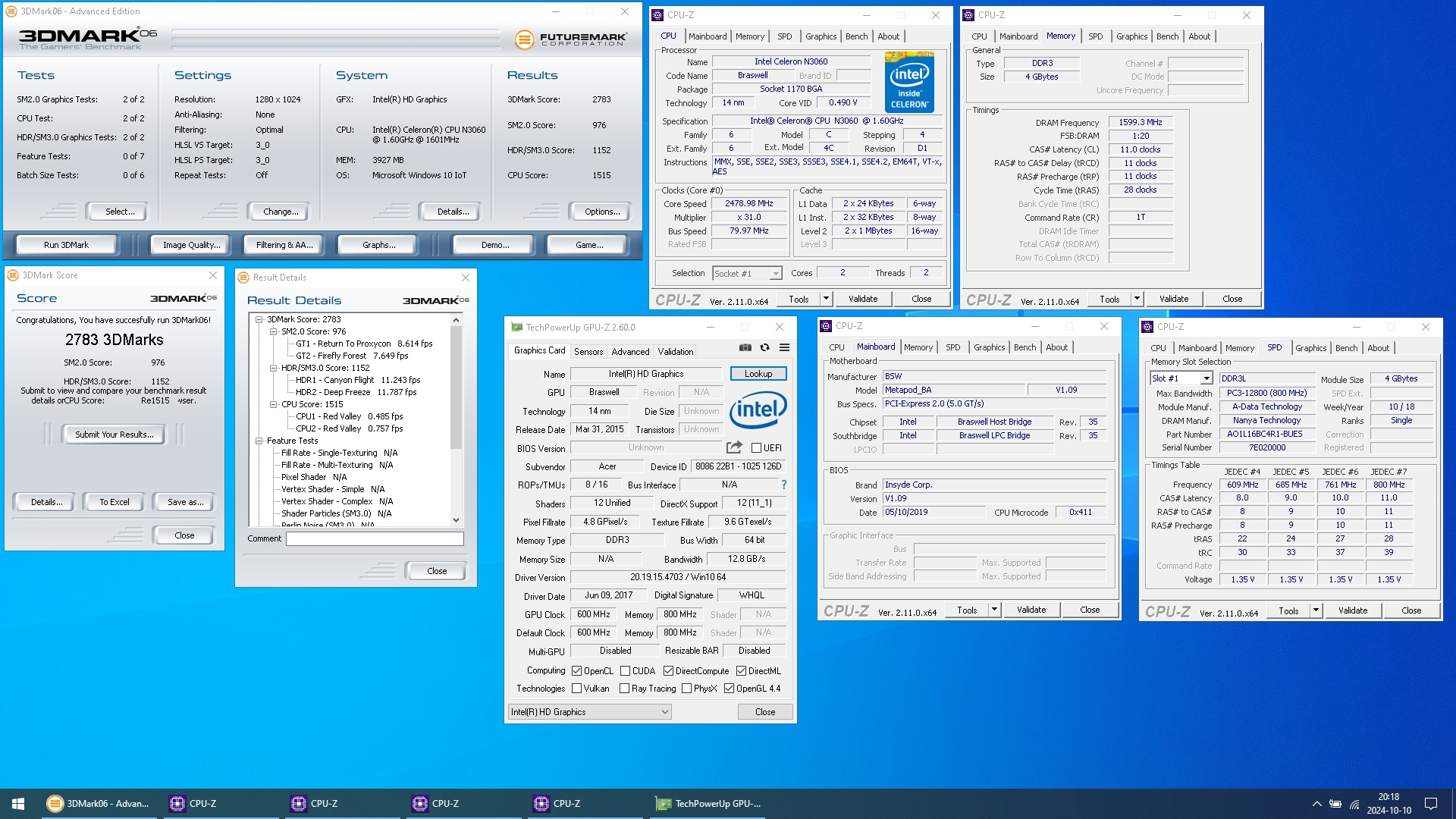Switch to Advanced tab in GPU-Z
The width and height of the screenshot is (1456, 819).
(630, 352)
